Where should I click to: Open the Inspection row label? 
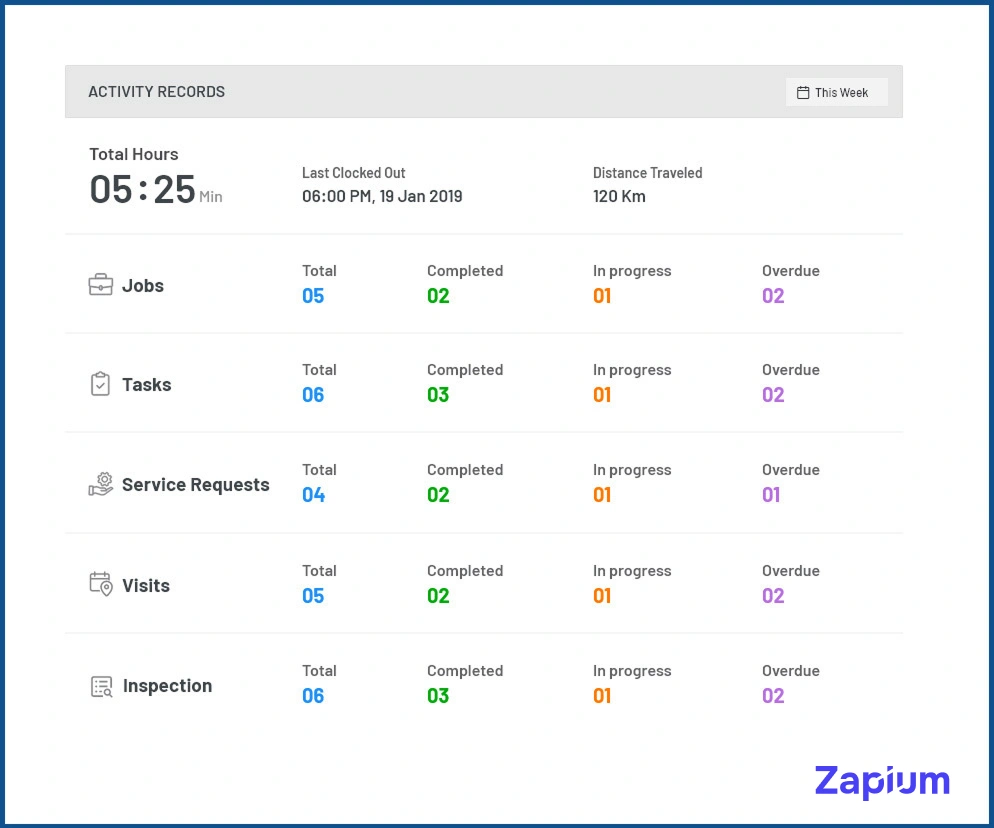click(167, 686)
